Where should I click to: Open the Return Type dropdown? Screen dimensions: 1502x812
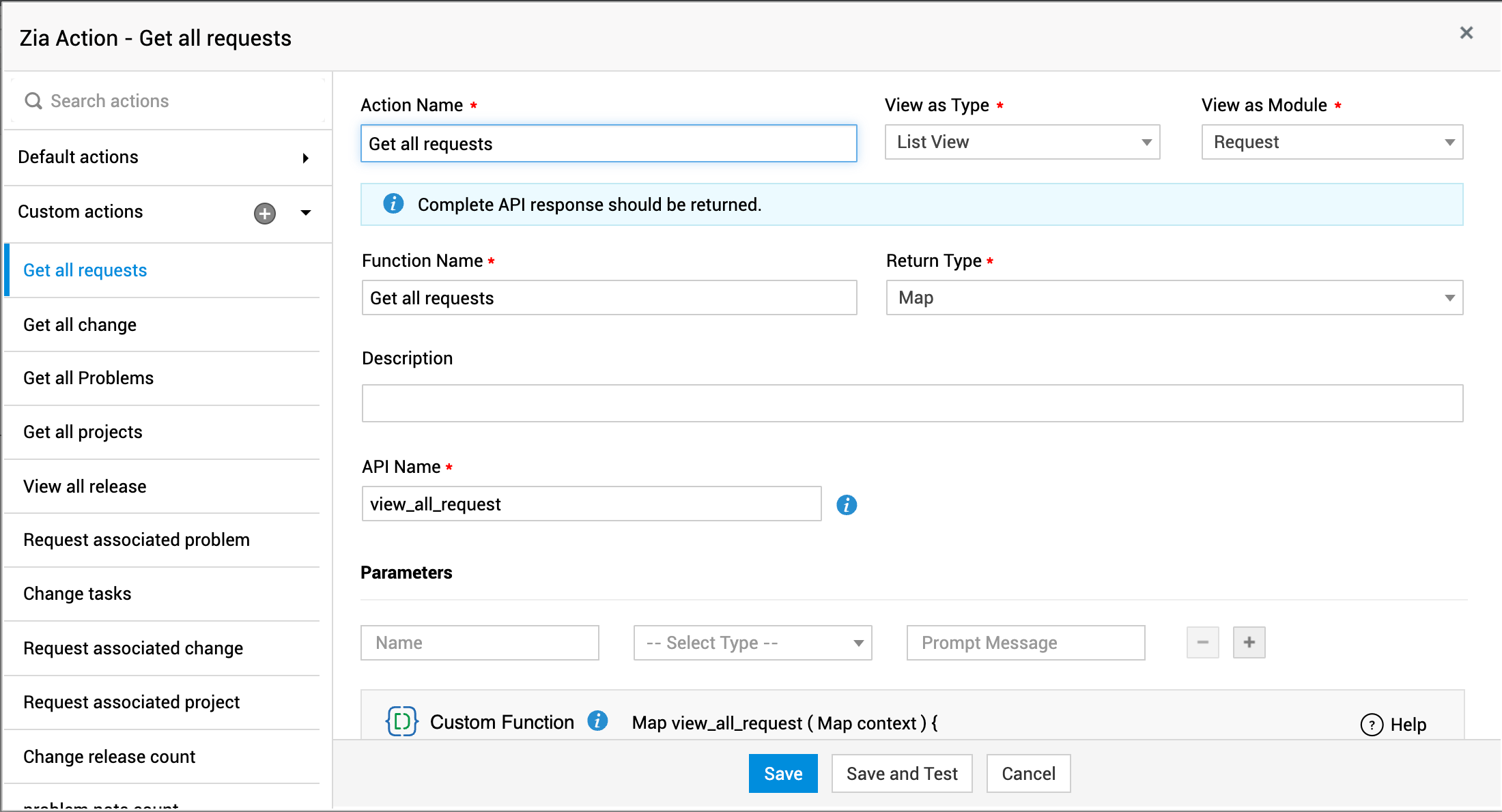(x=1174, y=298)
